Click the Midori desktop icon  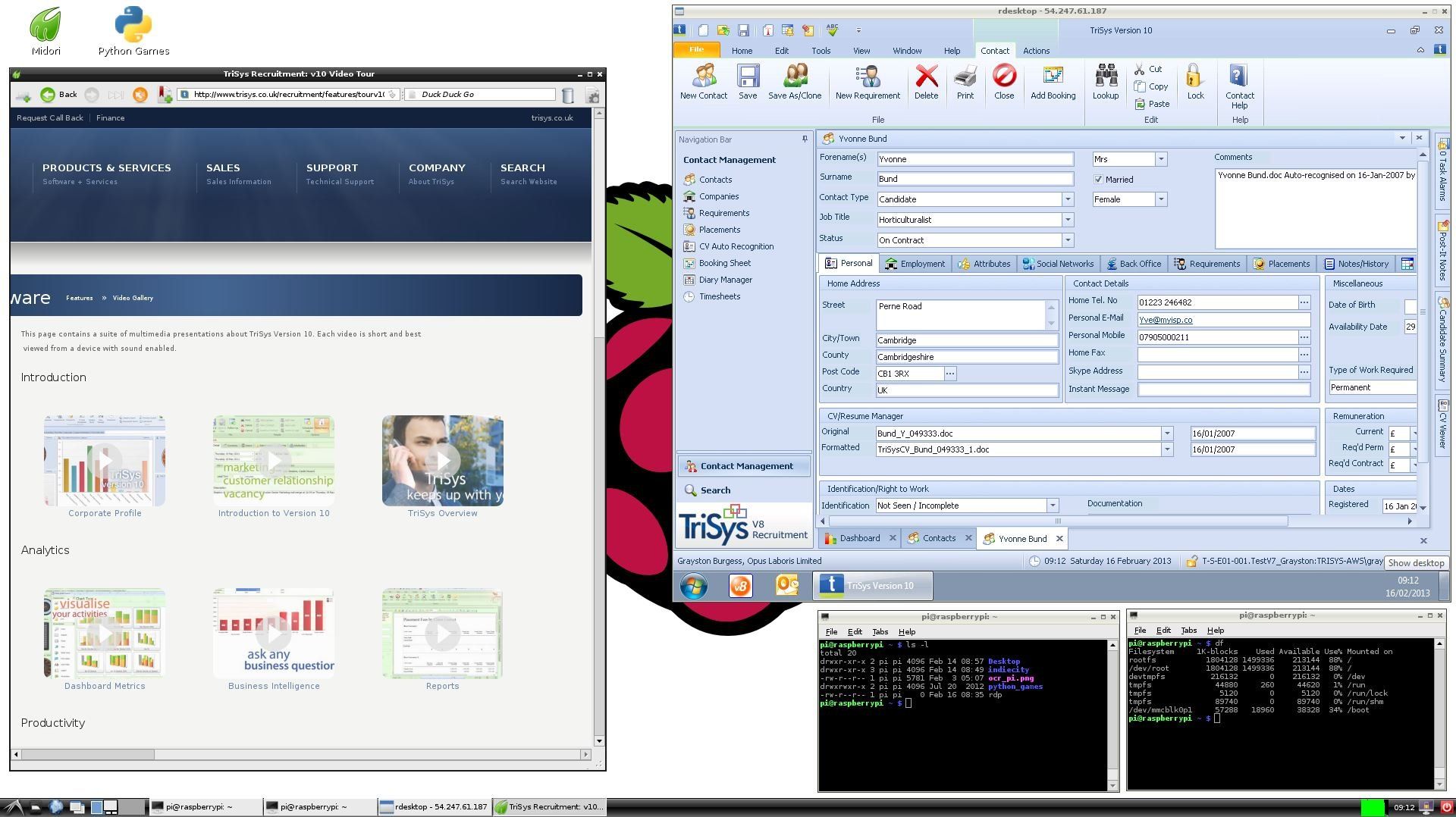tap(45, 31)
